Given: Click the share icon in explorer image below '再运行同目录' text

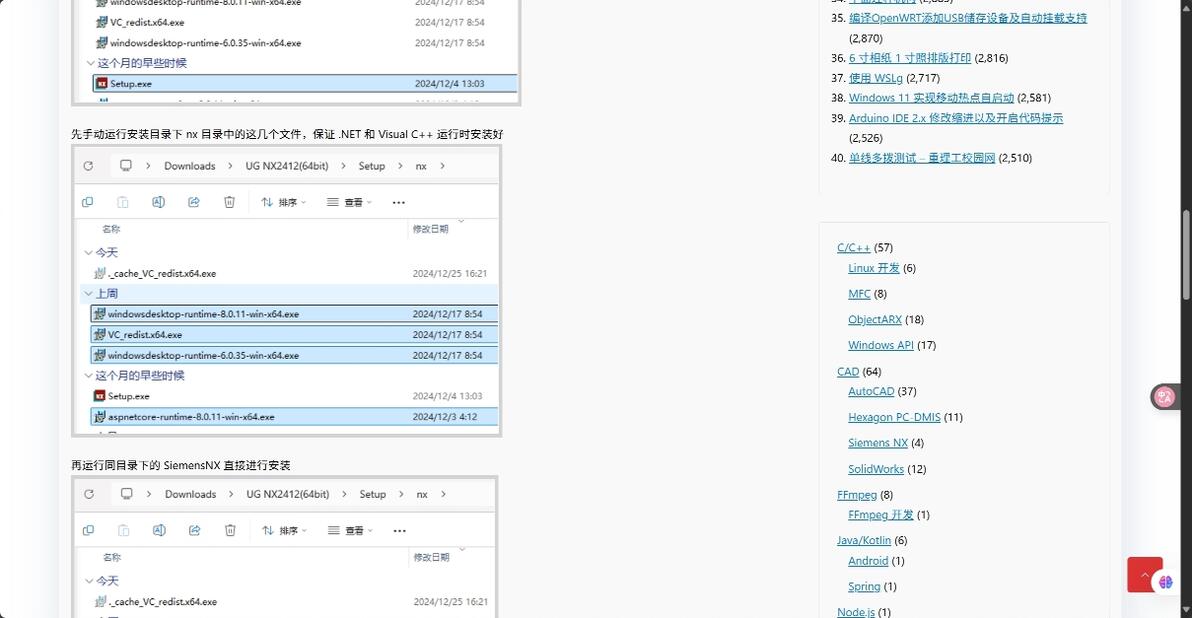Looking at the screenshot, I should click(195, 531).
